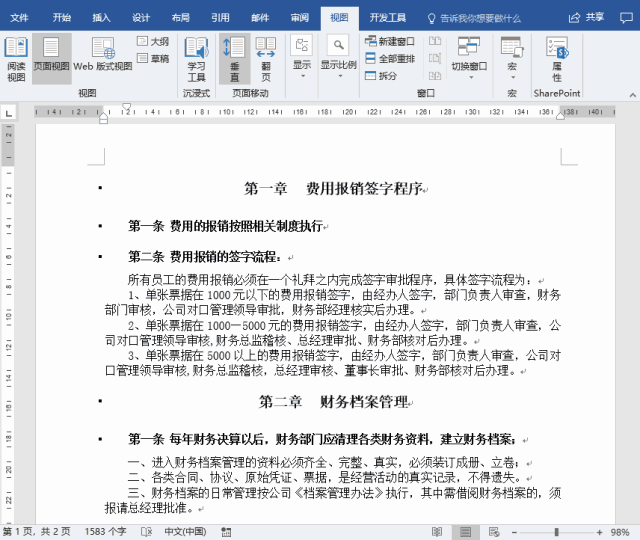Open the Review (审阅) tab
The image size is (640, 540).
click(x=300, y=18)
